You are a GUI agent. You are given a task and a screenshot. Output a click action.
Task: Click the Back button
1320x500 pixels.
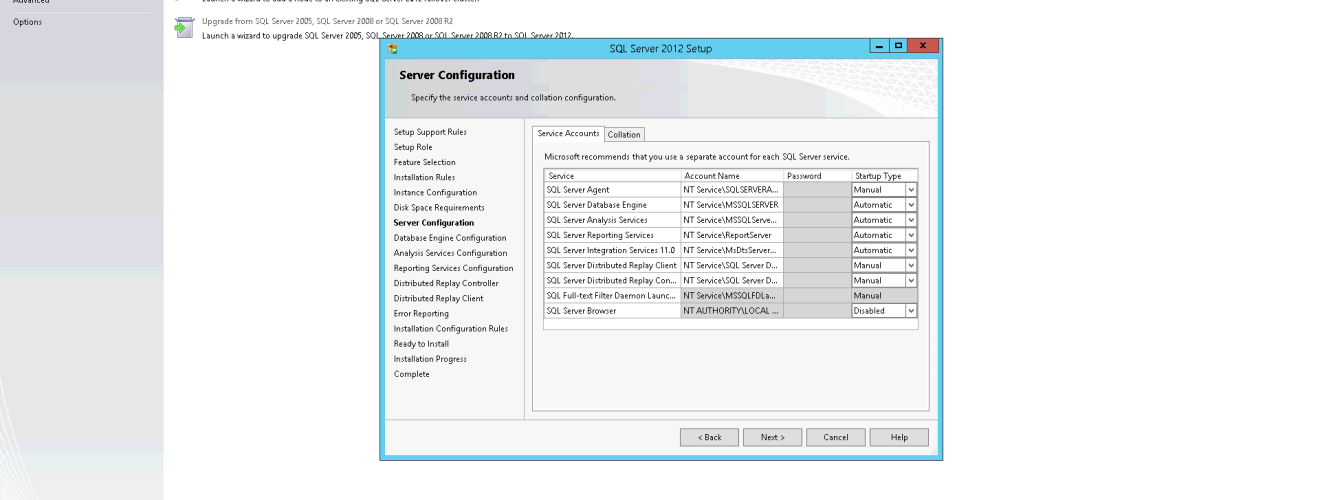(709, 437)
